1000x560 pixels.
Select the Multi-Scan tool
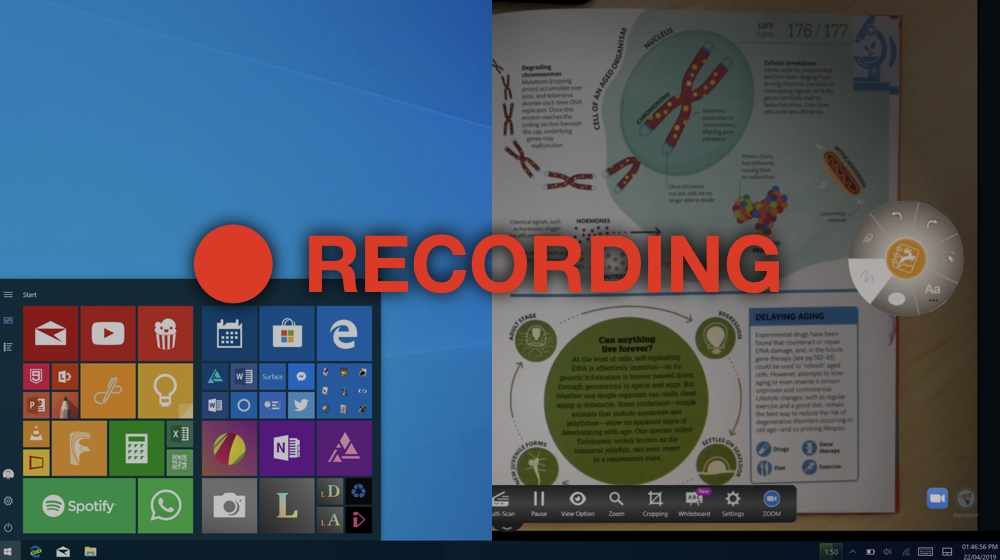501,501
